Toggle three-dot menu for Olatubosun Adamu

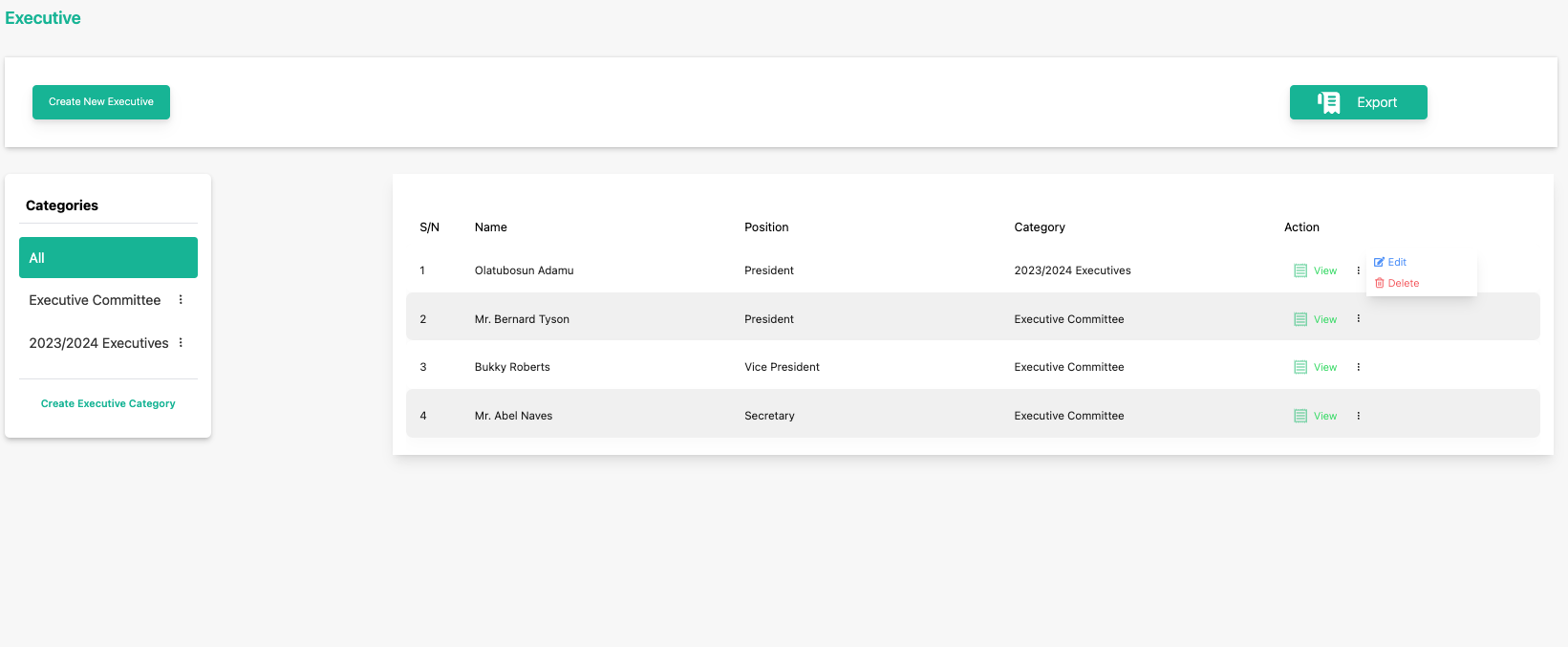click(x=1358, y=270)
